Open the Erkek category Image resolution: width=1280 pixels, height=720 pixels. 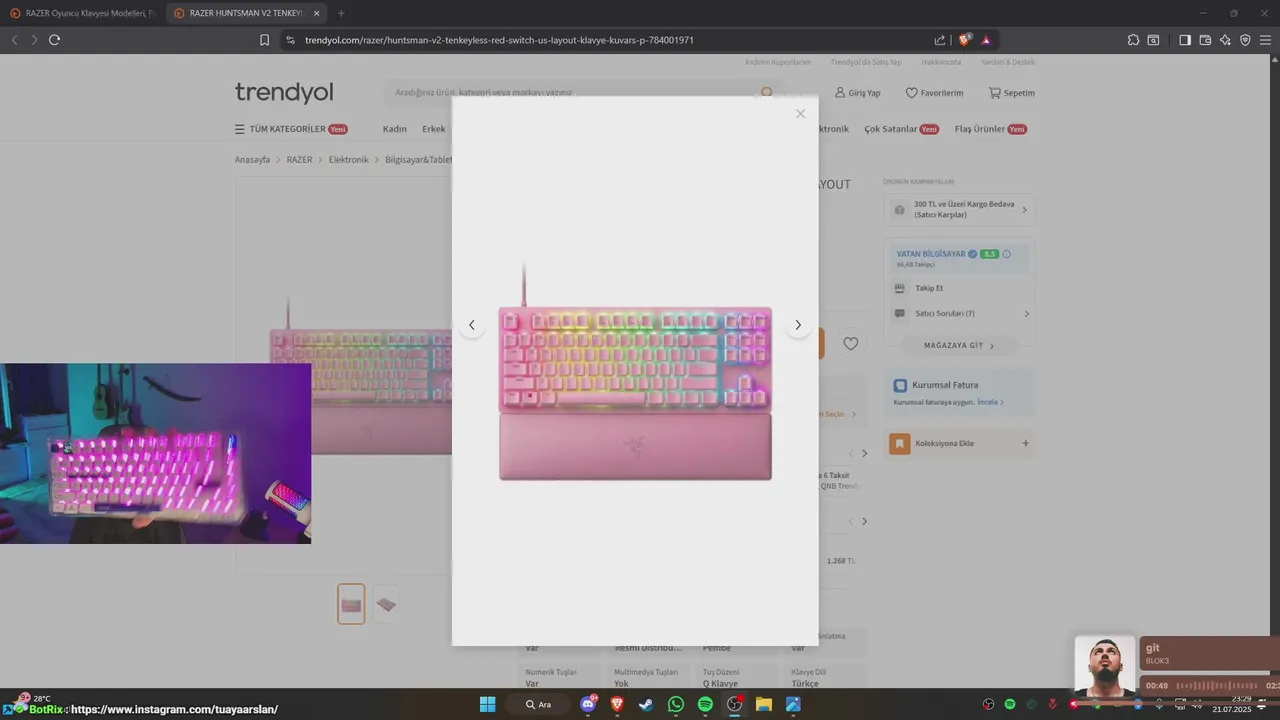434,129
